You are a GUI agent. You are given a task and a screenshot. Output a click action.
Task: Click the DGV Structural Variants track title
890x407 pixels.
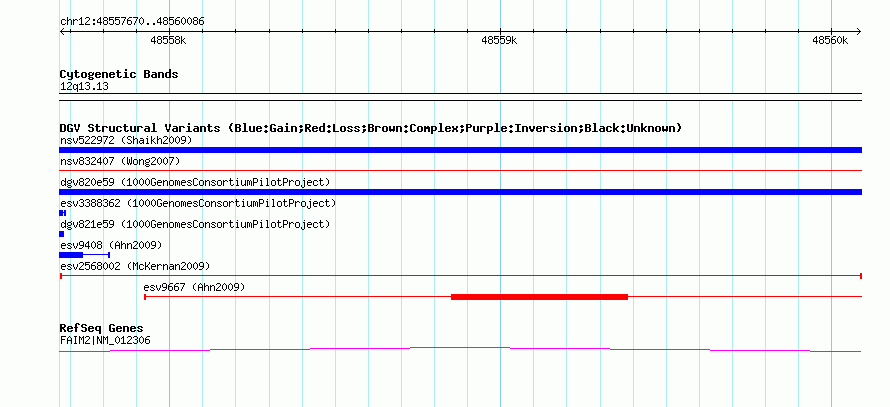click(x=371, y=128)
